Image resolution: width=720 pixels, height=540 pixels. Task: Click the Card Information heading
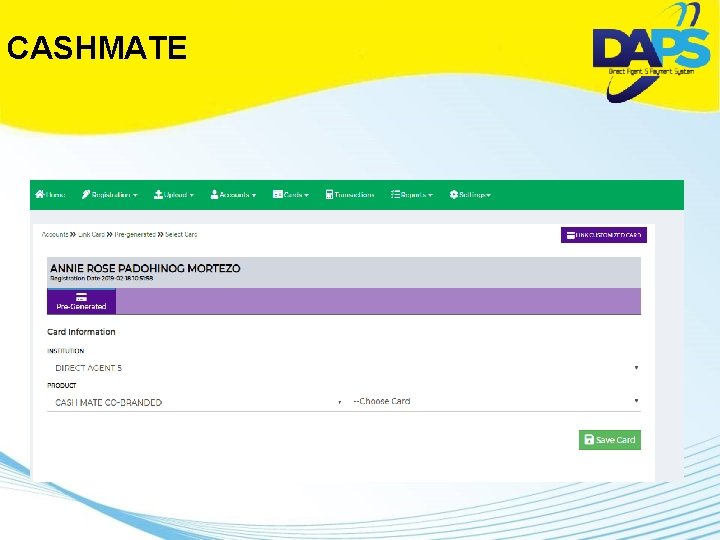click(81, 332)
